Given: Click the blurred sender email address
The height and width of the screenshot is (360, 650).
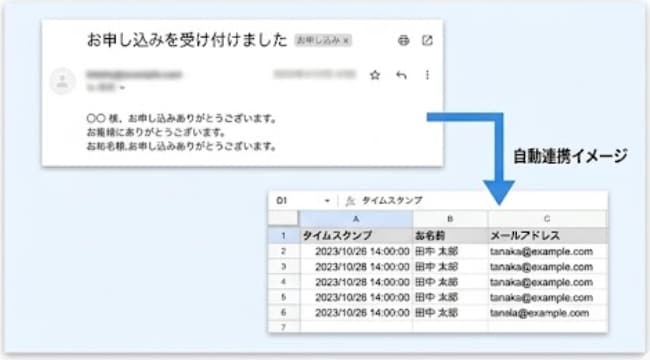Looking at the screenshot, I should point(134,75).
